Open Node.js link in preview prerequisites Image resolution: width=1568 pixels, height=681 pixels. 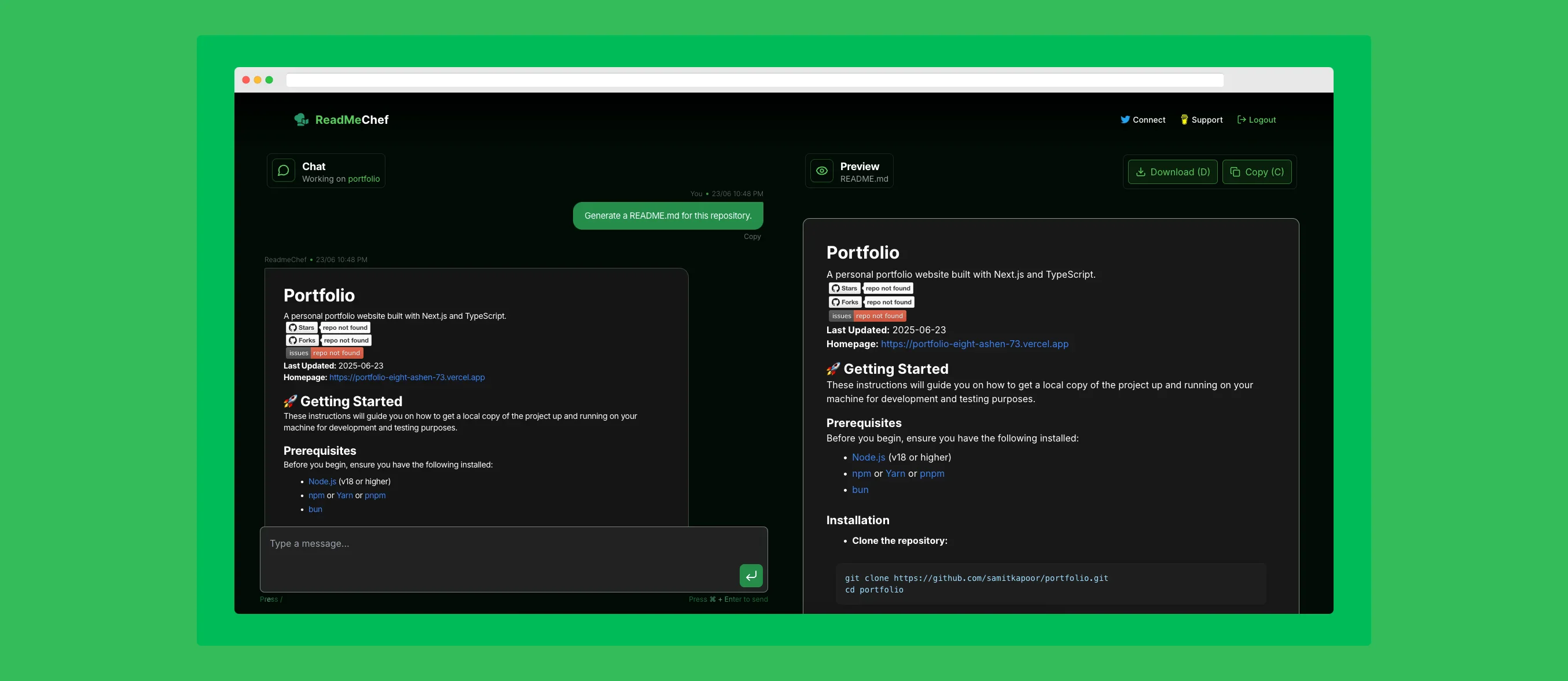pos(868,457)
